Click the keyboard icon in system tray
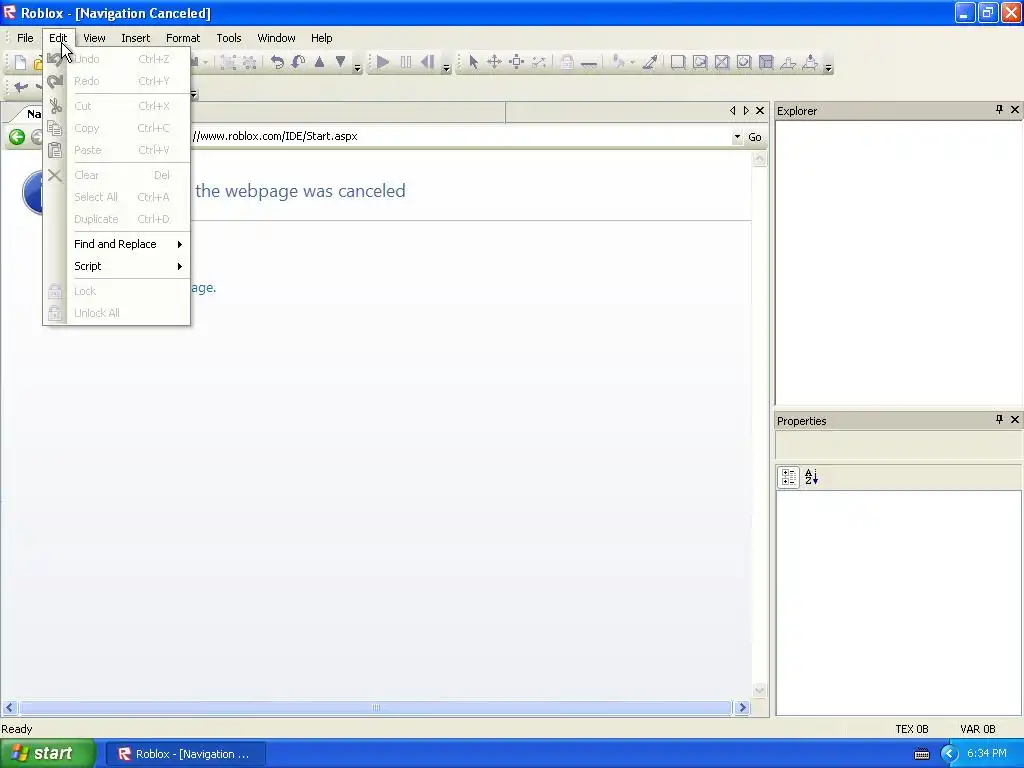Screen dimensions: 1024x768 coord(921,754)
